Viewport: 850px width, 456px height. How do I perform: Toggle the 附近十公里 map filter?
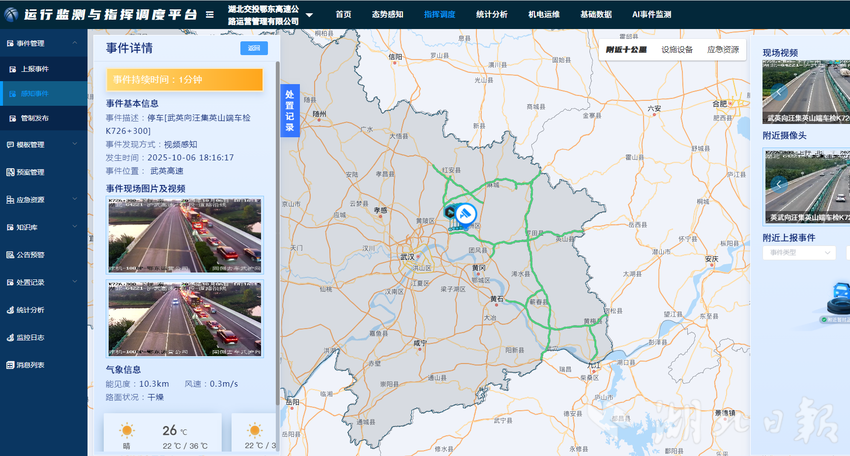[626, 49]
